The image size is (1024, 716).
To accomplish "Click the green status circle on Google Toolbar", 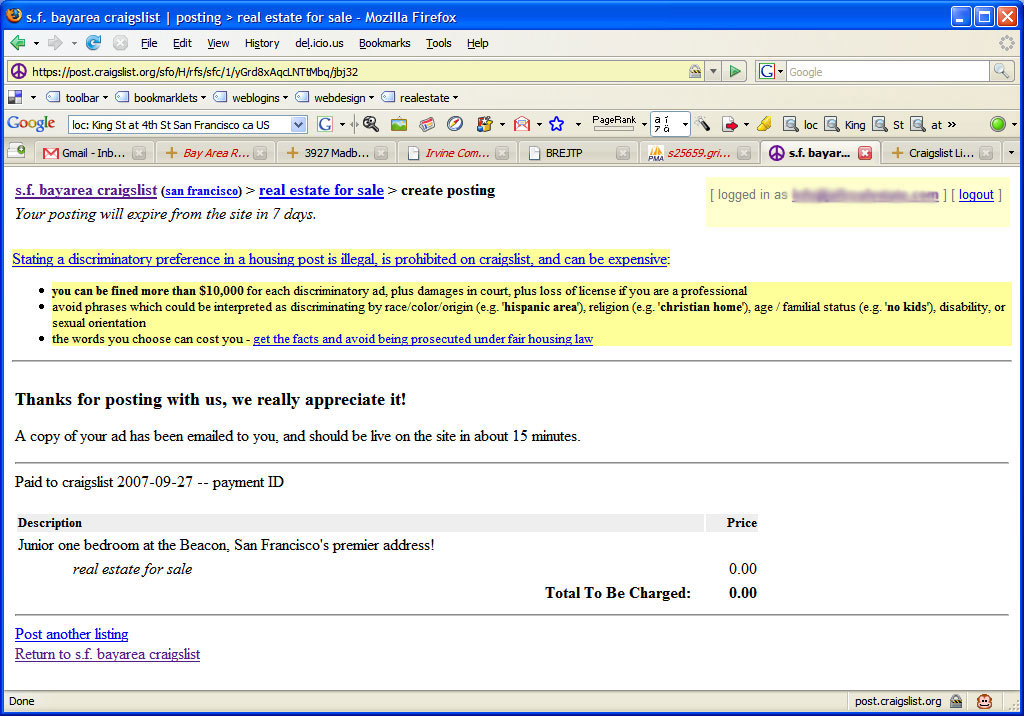I will click(997, 124).
